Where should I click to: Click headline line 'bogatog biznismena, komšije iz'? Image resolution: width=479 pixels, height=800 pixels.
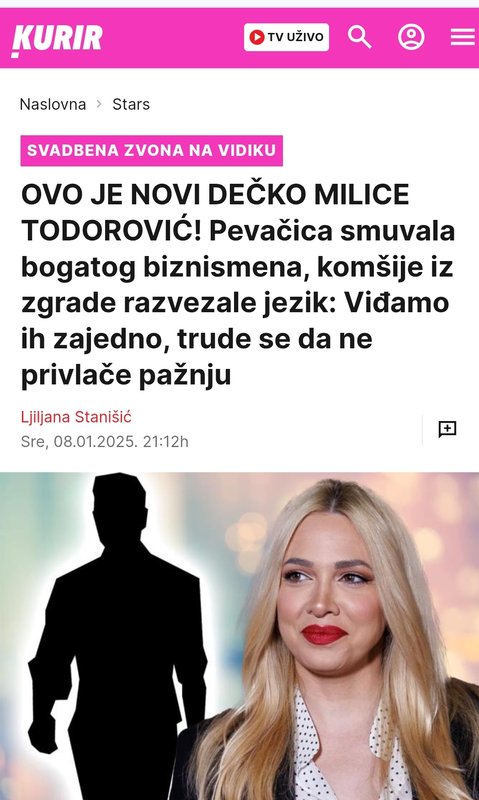point(237,267)
